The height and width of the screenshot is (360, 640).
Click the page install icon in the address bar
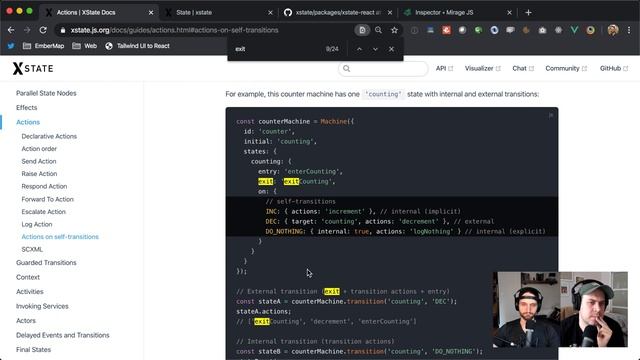coord(362,30)
